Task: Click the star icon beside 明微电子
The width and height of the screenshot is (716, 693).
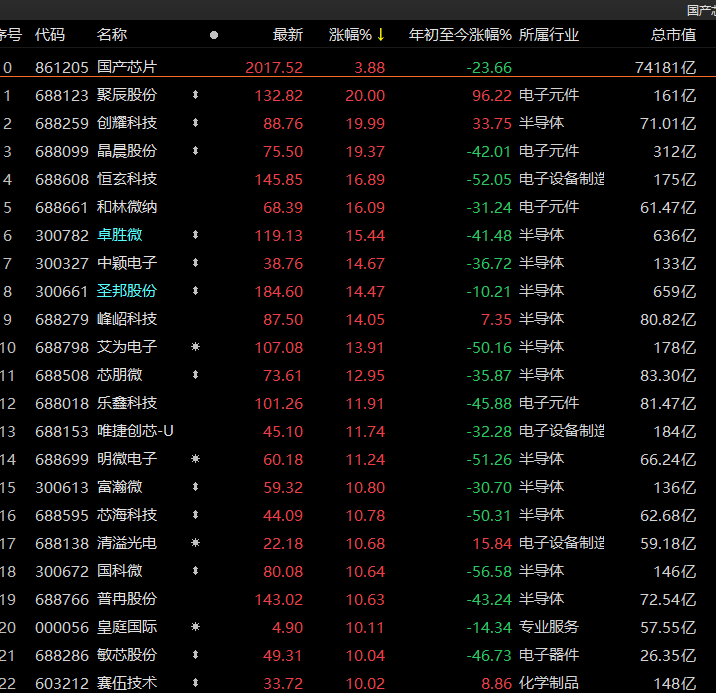Action: pyautogui.click(x=195, y=459)
